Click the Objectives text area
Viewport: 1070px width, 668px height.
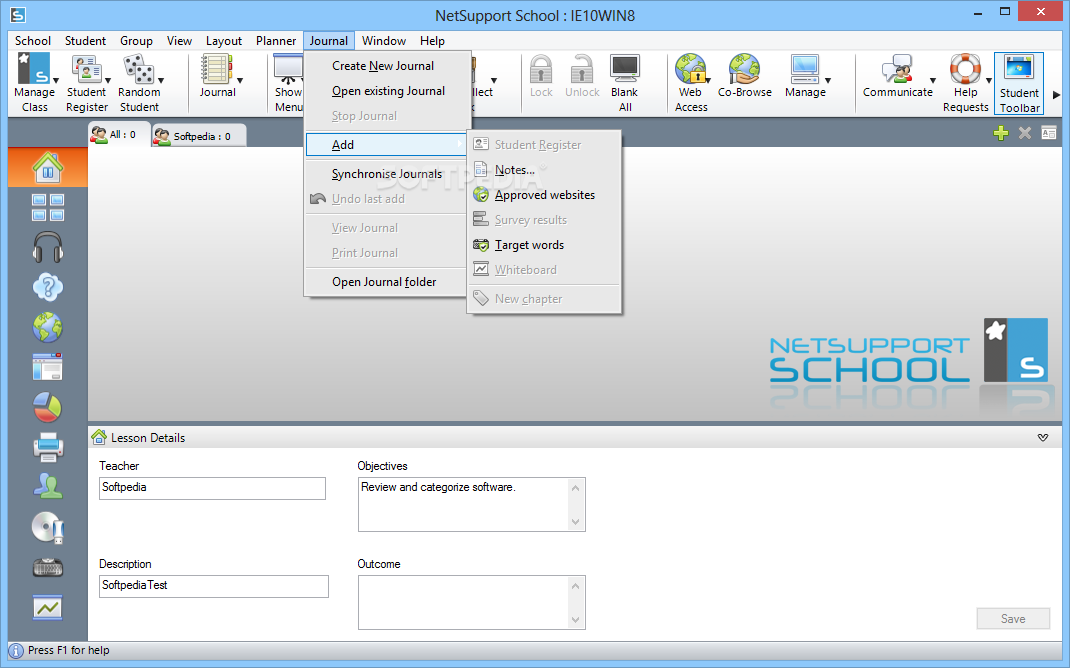[x=472, y=504]
